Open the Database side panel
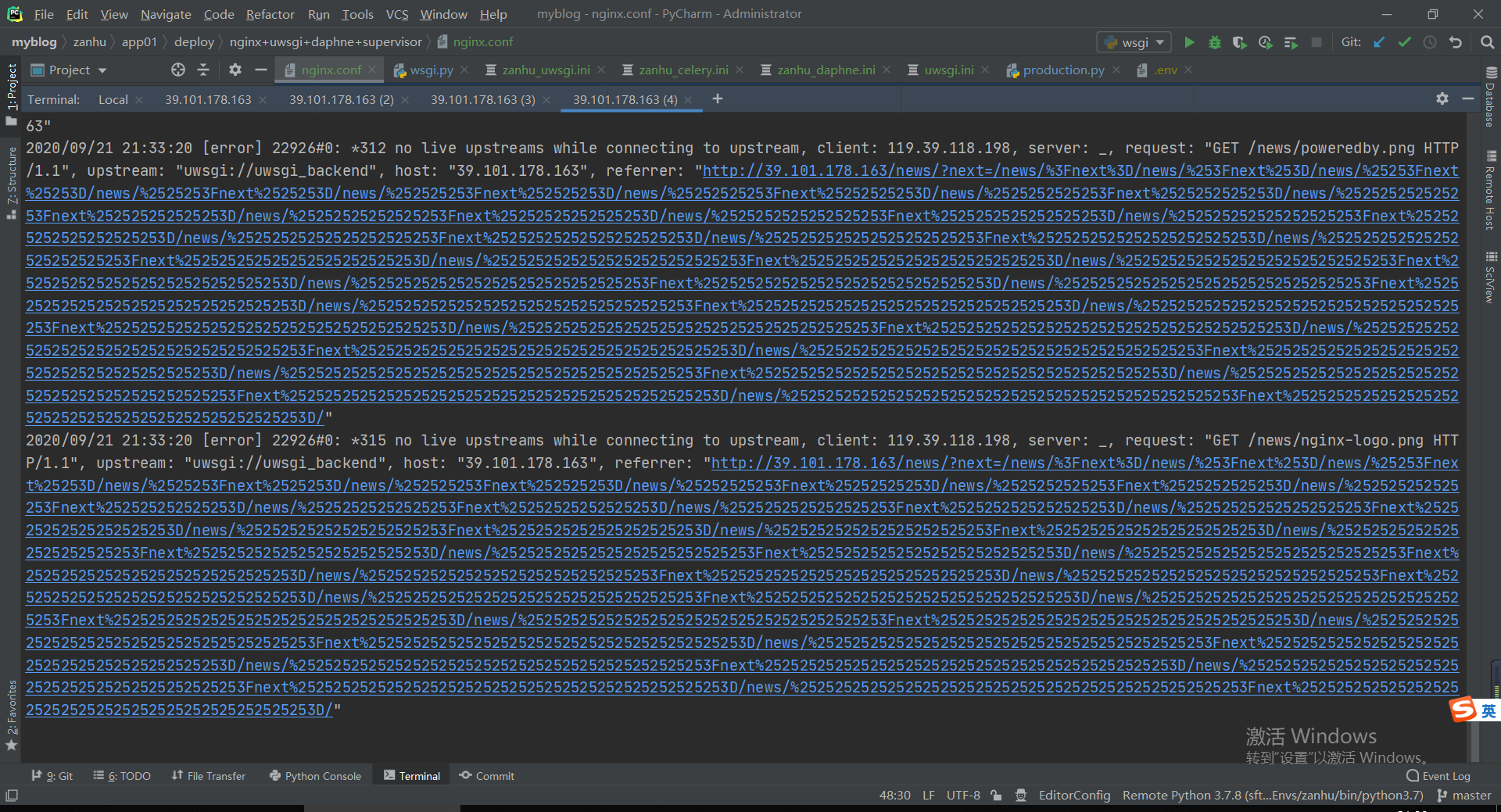This screenshot has width=1501, height=812. pos(1491,97)
